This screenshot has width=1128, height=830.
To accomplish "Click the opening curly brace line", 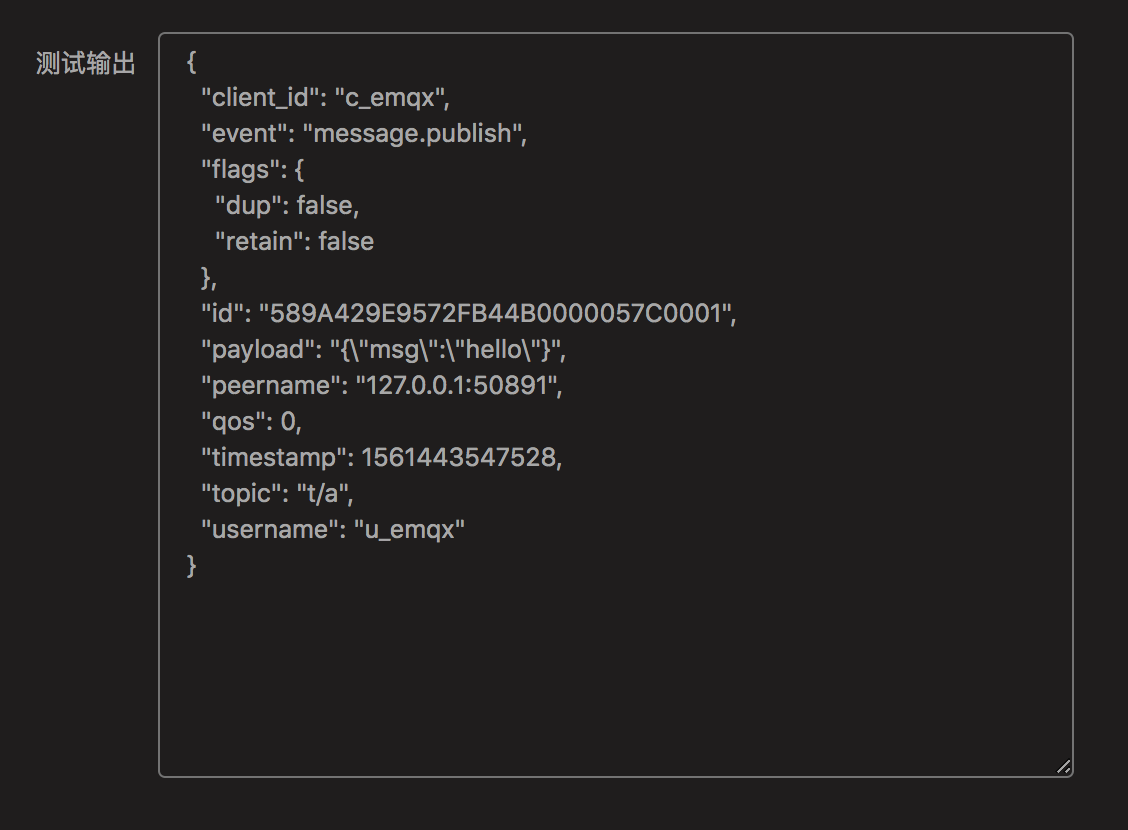I will 191,62.
